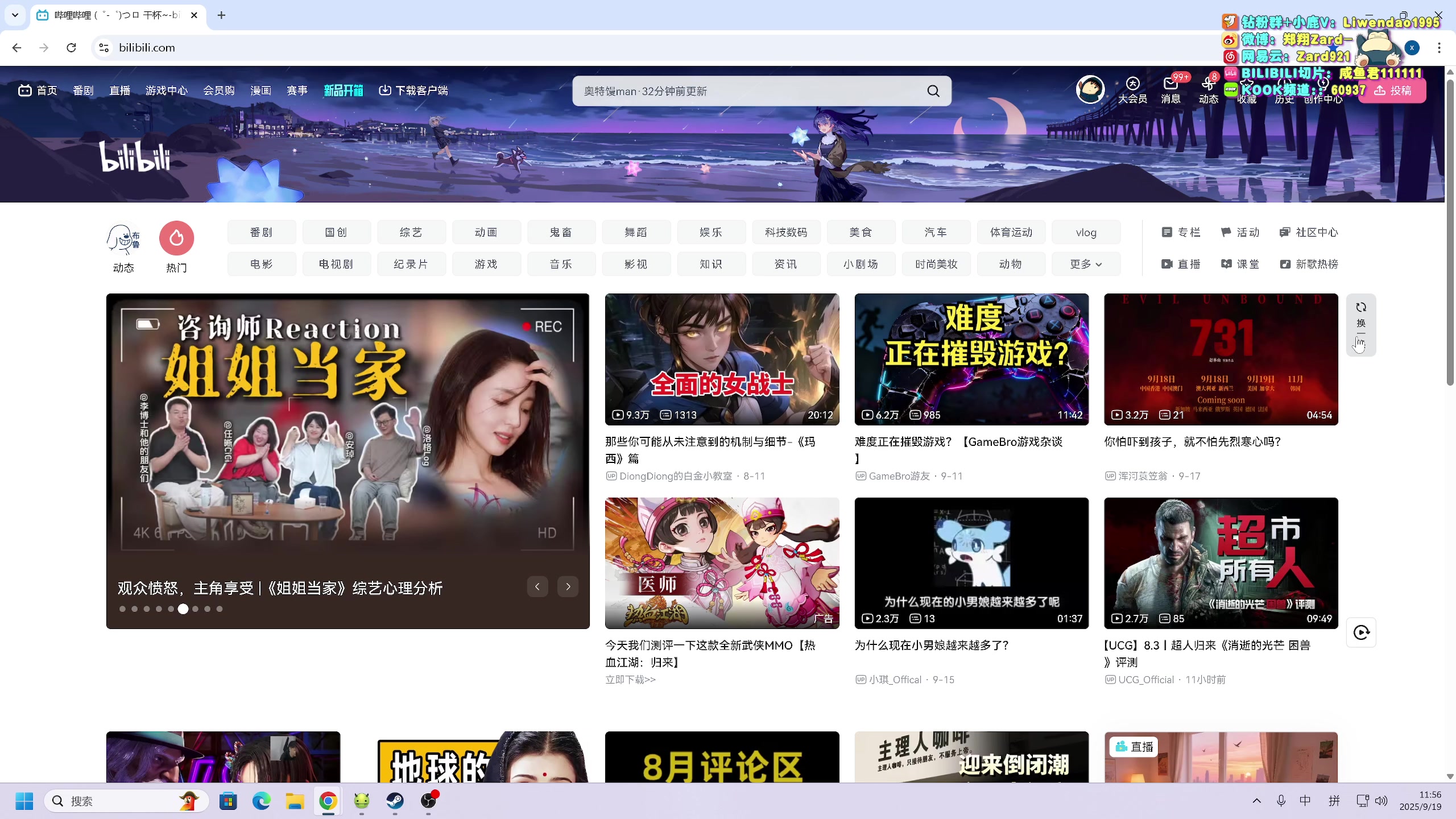This screenshot has height=819, width=1456.
Task: Click the pink 投稿 upload button
Action: point(1392,90)
